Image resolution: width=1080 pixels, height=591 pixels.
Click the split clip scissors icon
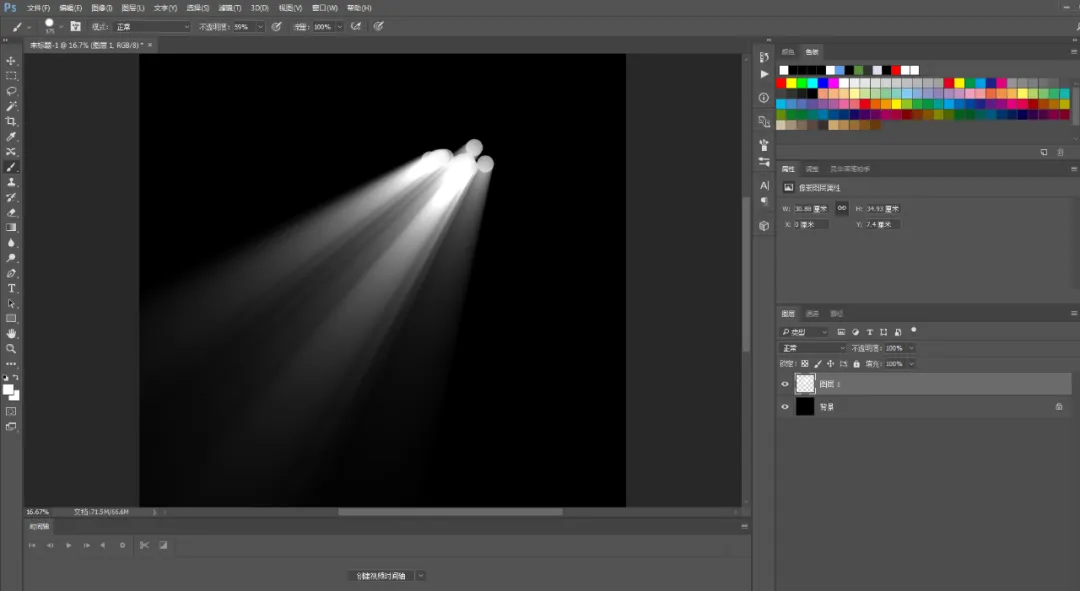click(144, 545)
